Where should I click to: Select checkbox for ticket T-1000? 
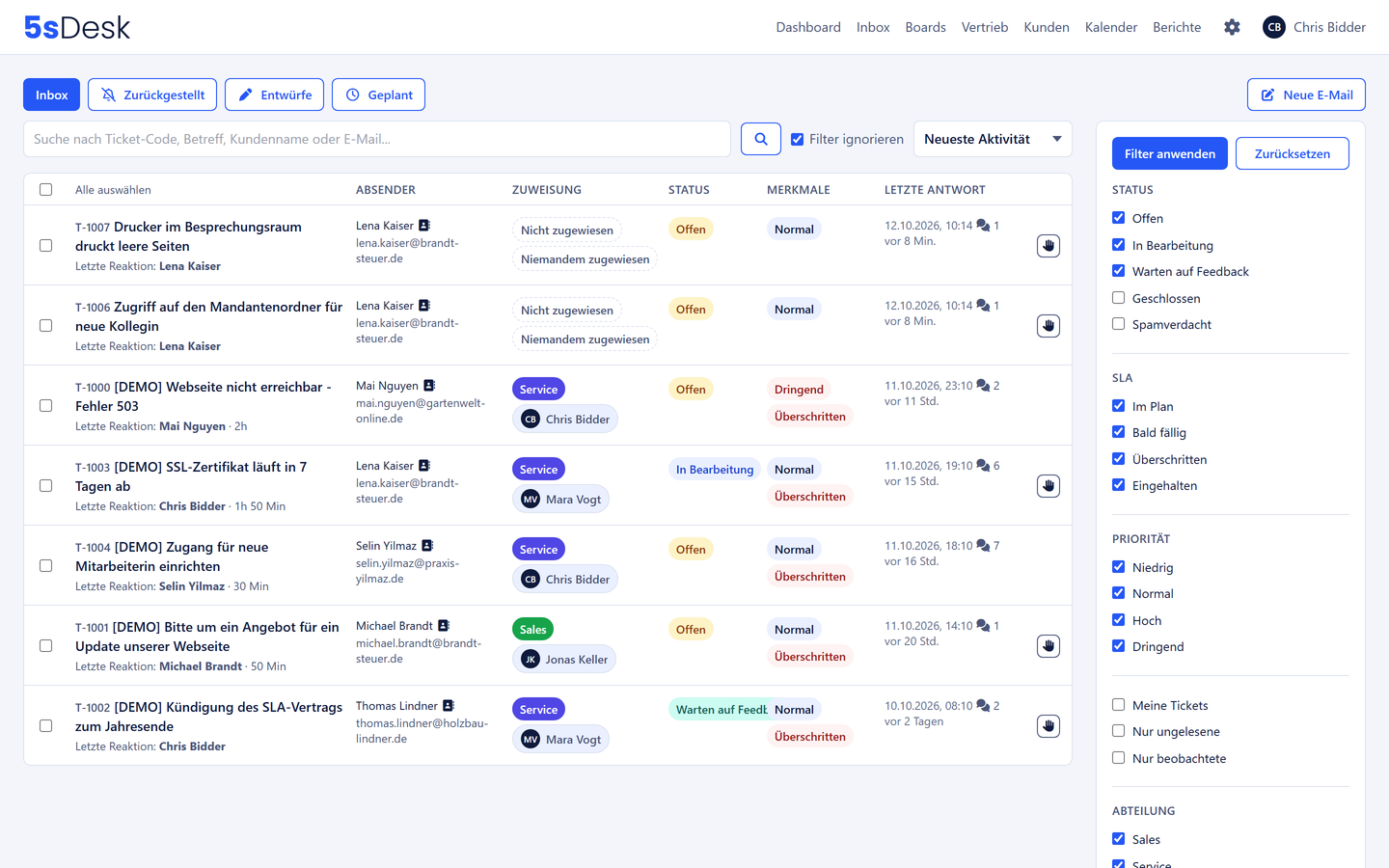[x=45, y=406]
